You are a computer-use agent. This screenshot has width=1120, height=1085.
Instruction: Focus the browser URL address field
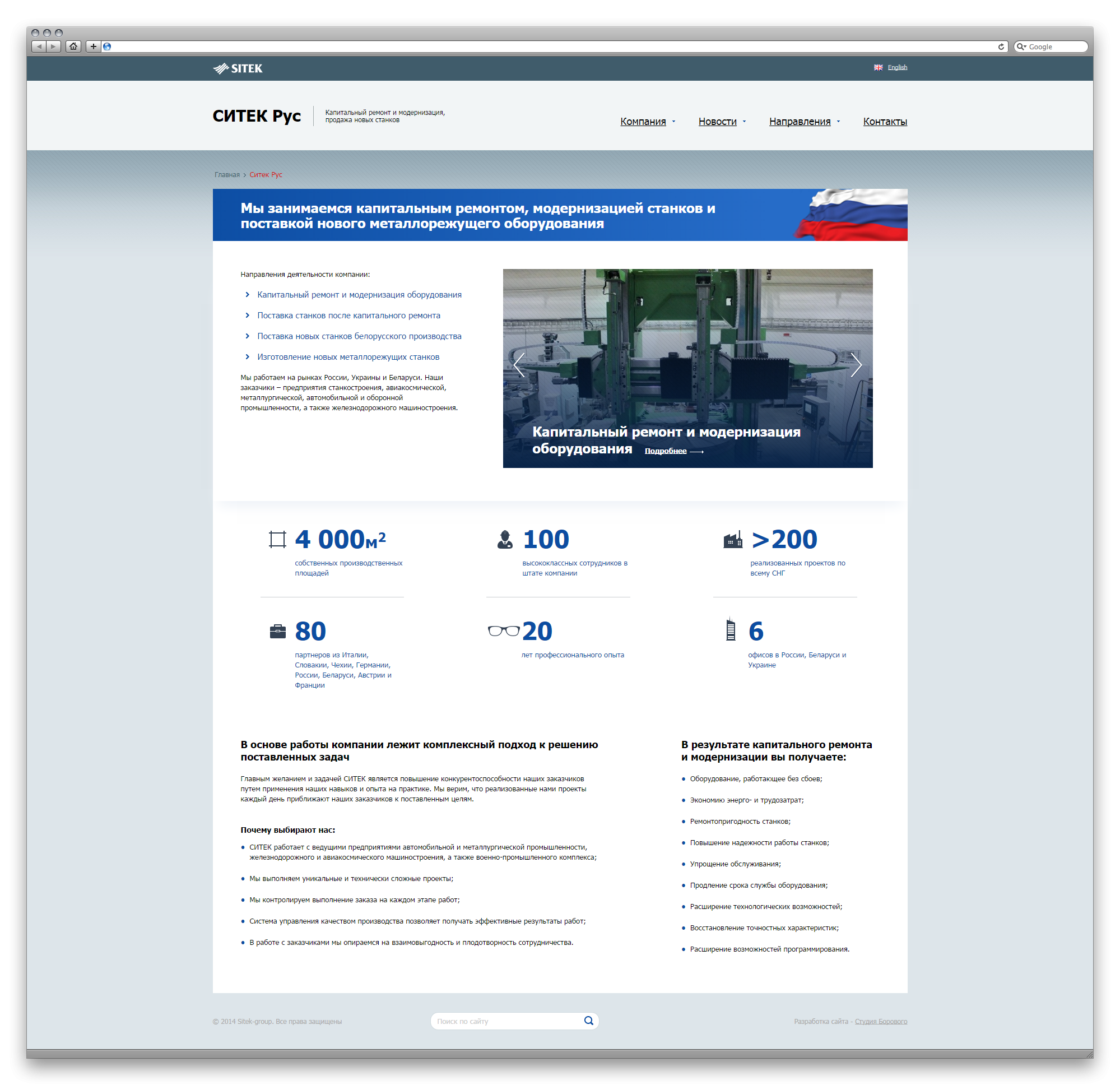tap(554, 47)
